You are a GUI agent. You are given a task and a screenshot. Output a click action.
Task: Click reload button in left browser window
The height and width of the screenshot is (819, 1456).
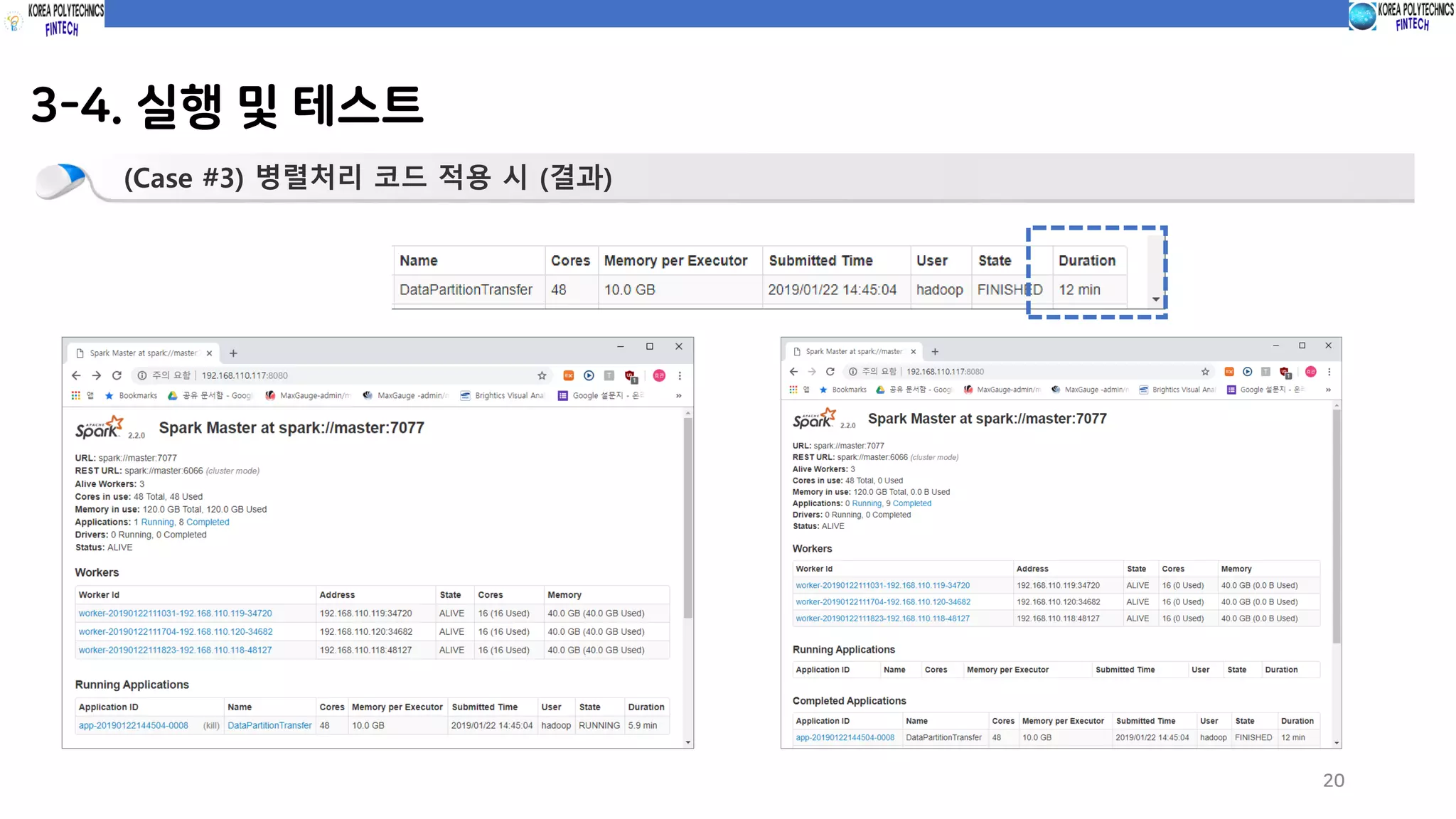[x=117, y=375]
